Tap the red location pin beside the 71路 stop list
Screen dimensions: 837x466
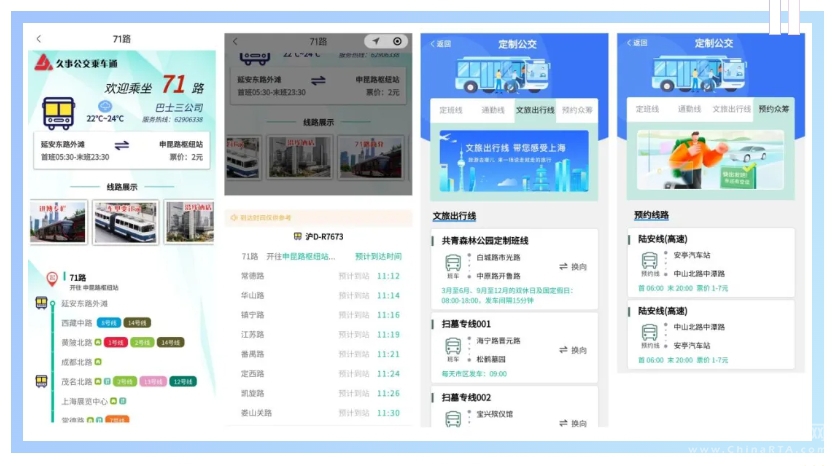point(51,278)
